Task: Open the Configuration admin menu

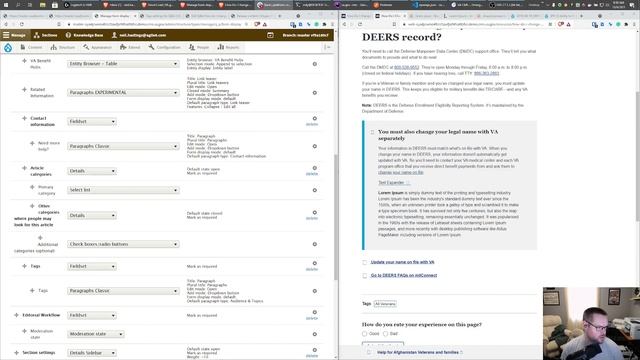Action: tap(164, 47)
